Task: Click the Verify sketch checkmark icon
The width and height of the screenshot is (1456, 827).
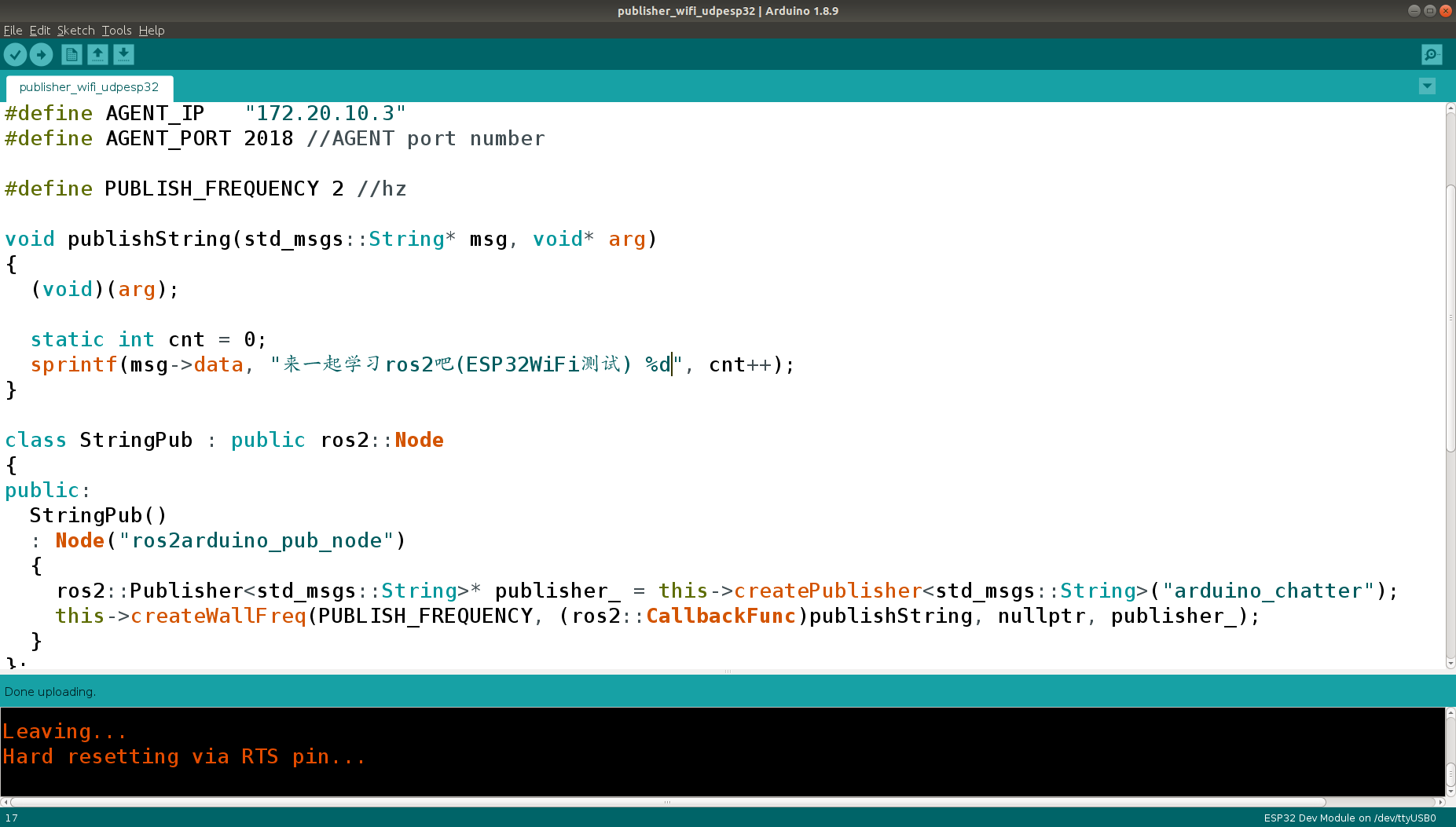Action: tap(16, 55)
